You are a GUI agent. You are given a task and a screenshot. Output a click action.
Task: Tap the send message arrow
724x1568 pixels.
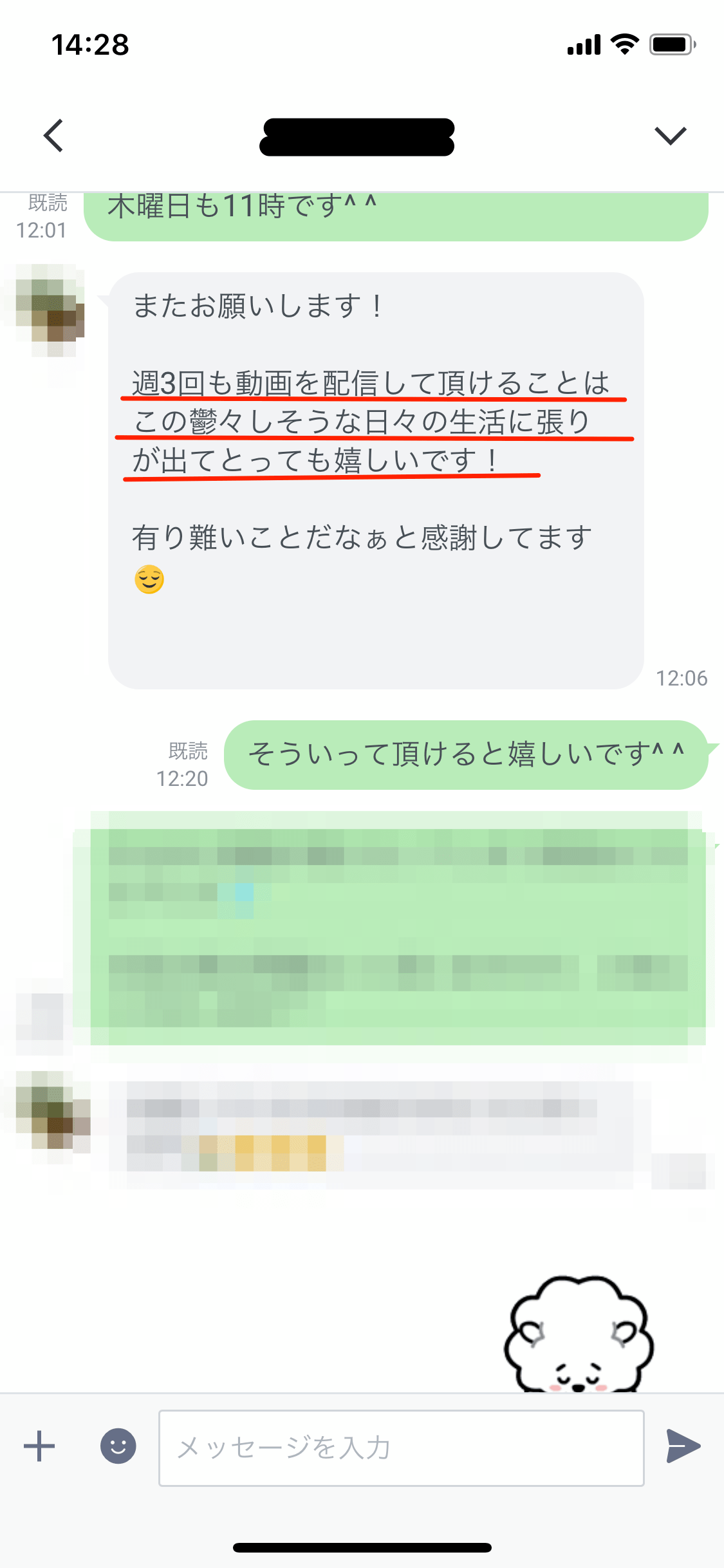683,1446
